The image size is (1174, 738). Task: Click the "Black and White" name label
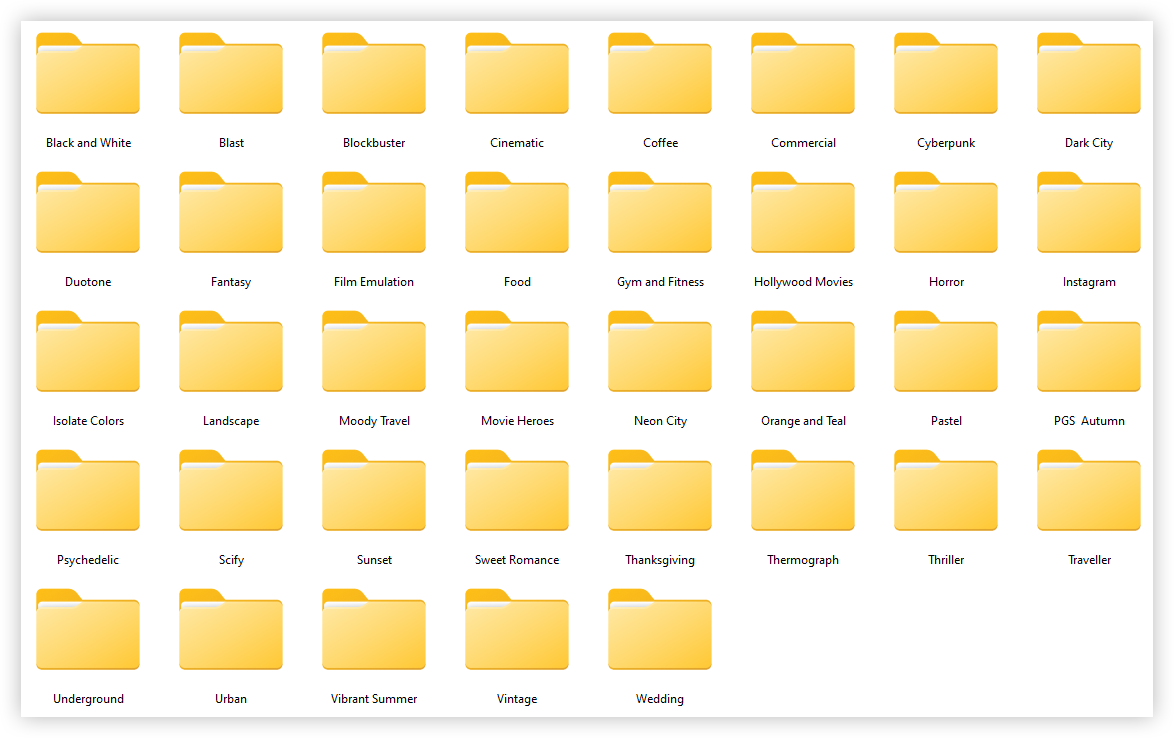click(88, 143)
